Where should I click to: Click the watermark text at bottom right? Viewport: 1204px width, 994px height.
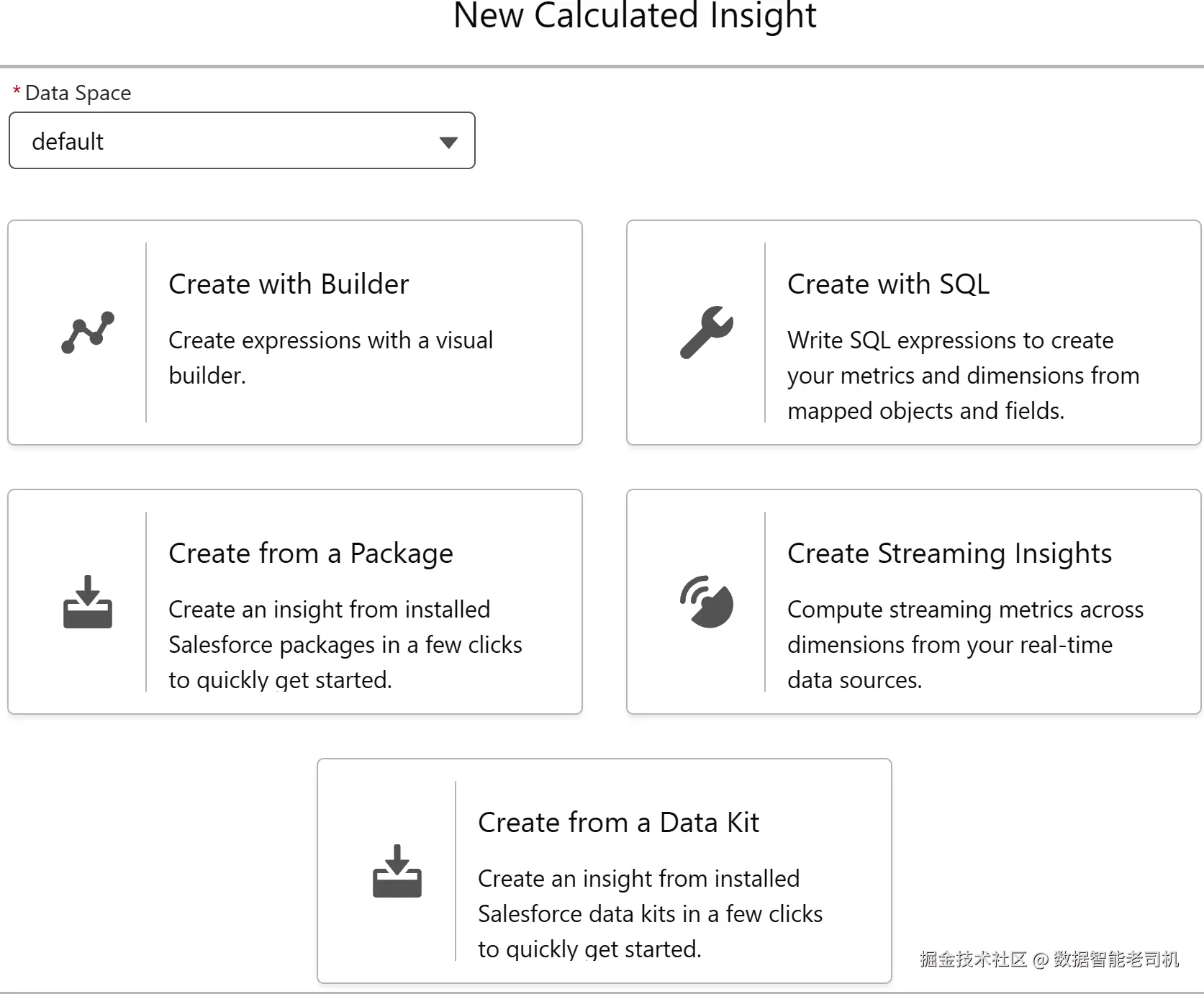click(x=1049, y=959)
